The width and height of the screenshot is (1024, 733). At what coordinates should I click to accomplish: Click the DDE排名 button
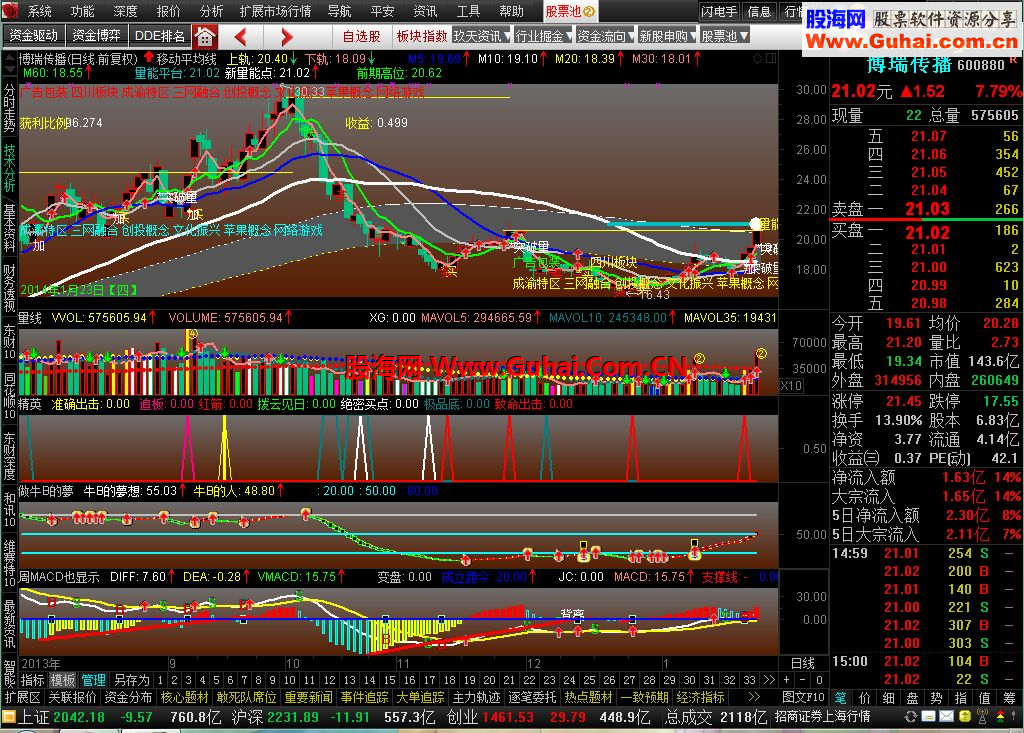coord(159,36)
